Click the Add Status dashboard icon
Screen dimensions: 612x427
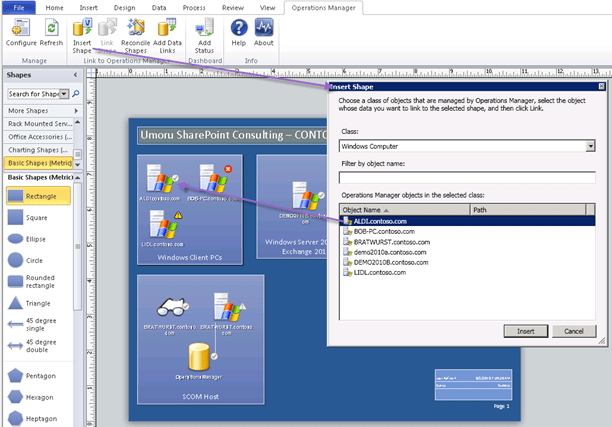(x=205, y=27)
